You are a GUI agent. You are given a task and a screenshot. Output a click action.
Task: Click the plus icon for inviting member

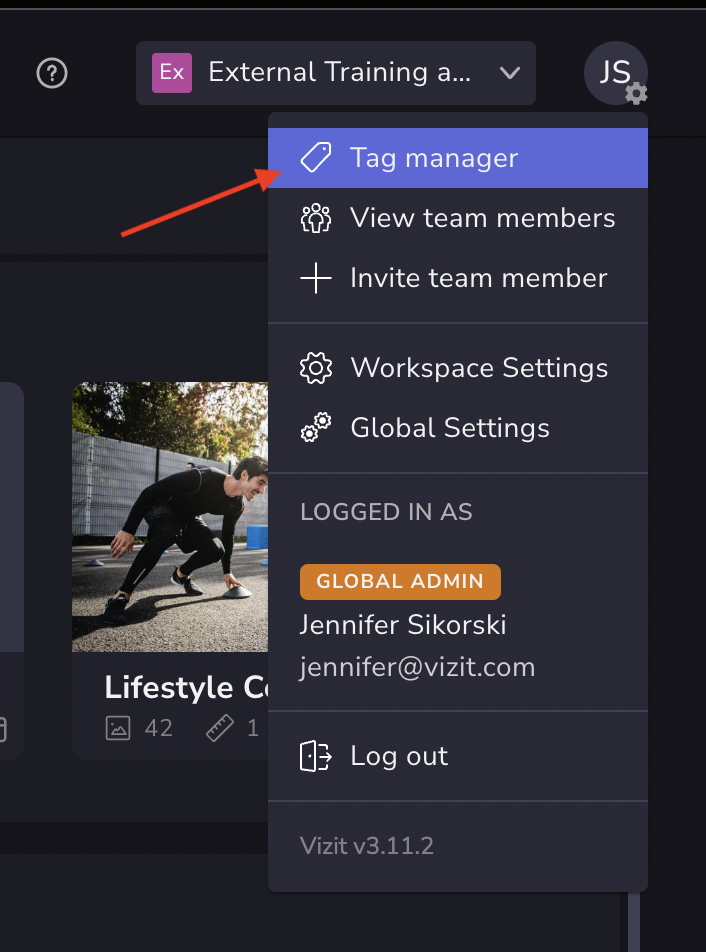pyautogui.click(x=316, y=278)
